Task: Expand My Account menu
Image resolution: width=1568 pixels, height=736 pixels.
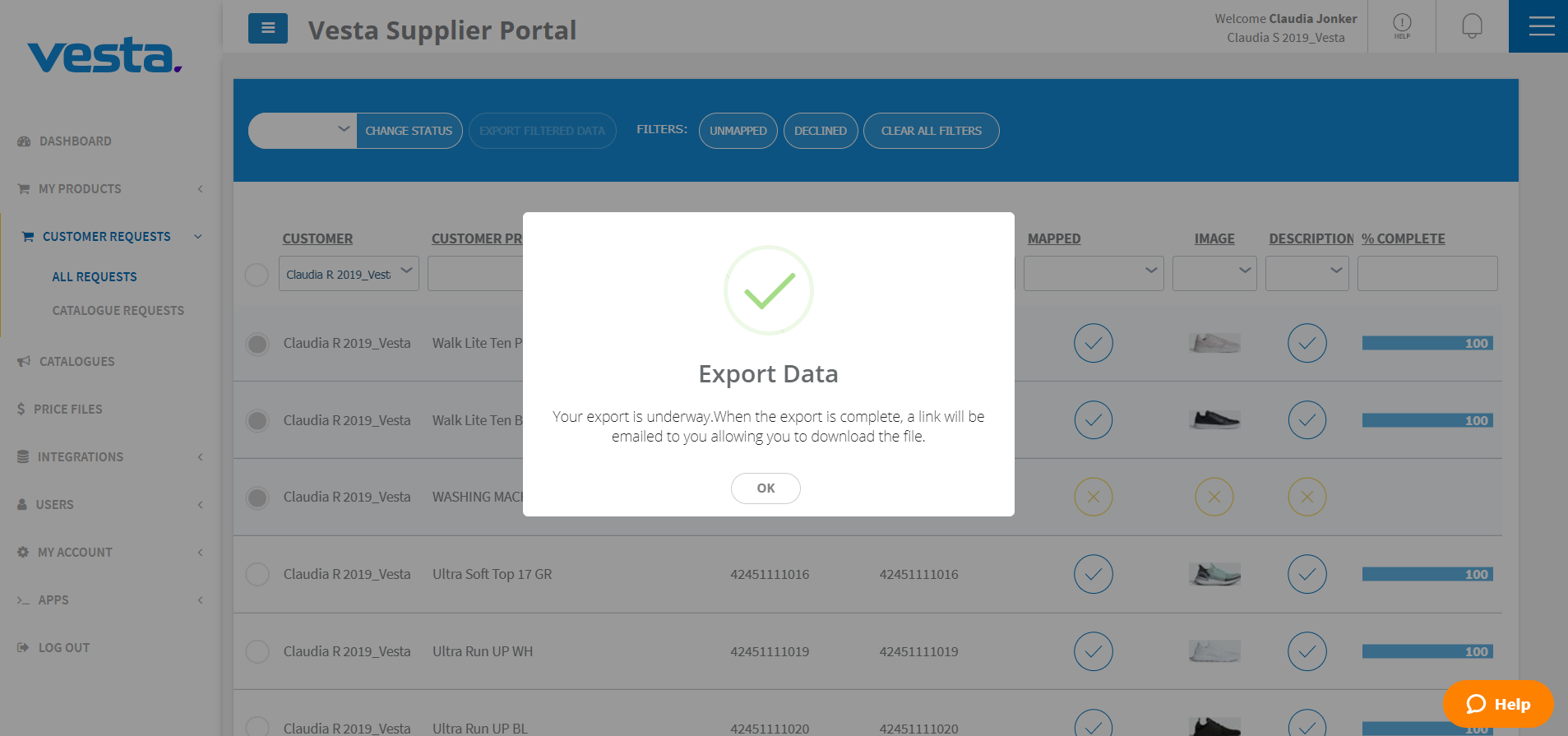Action: (109, 553)
